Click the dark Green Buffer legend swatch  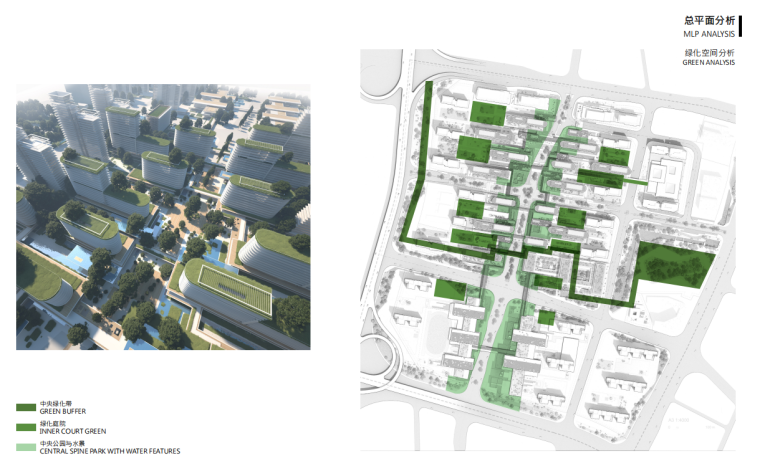click(26, 408)
